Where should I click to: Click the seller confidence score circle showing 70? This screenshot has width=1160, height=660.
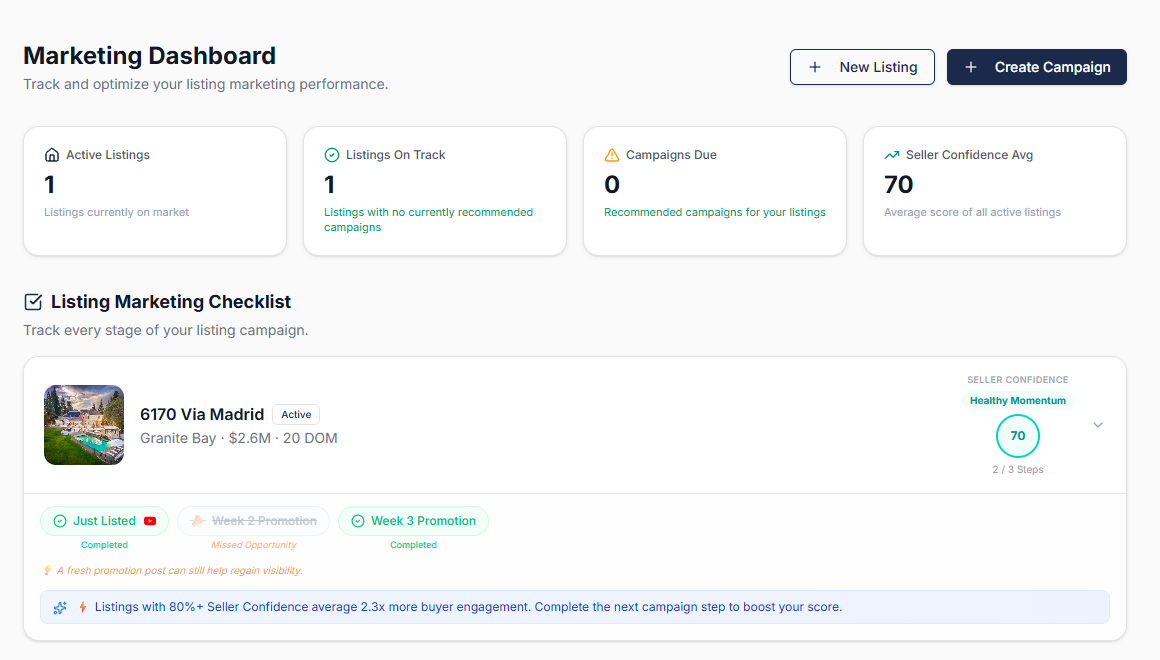pyautogui.click(x=1018, y=436)
